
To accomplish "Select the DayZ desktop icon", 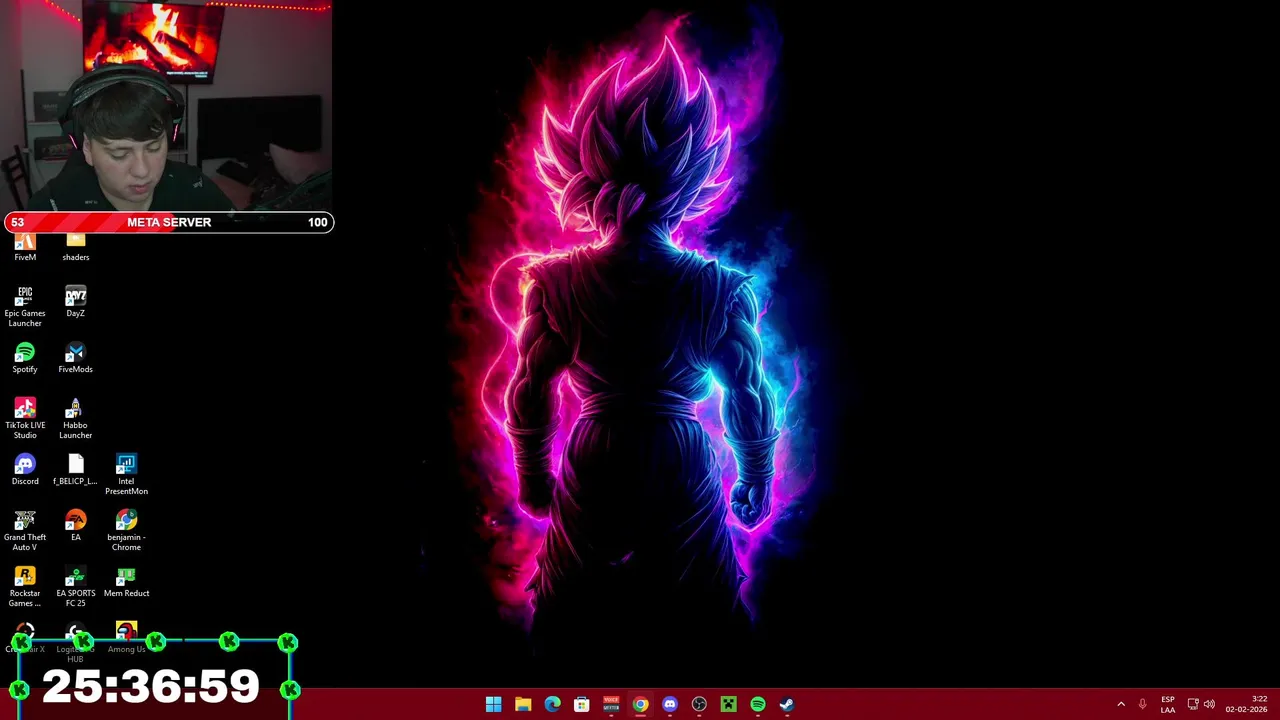I will pos(76,302).
